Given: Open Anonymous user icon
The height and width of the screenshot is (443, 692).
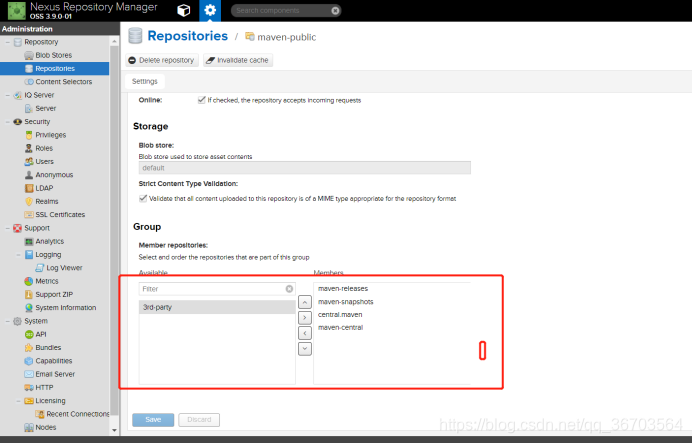Looking at the screenshot, I should point(29,175).
